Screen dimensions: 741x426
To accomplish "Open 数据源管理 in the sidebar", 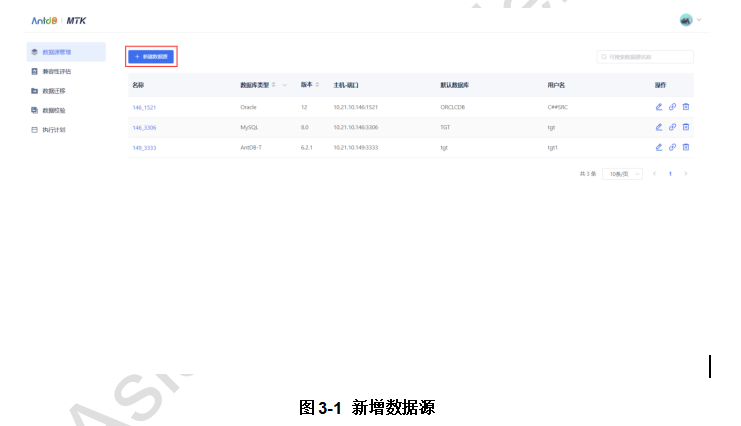I will click(x=66, y=52).
